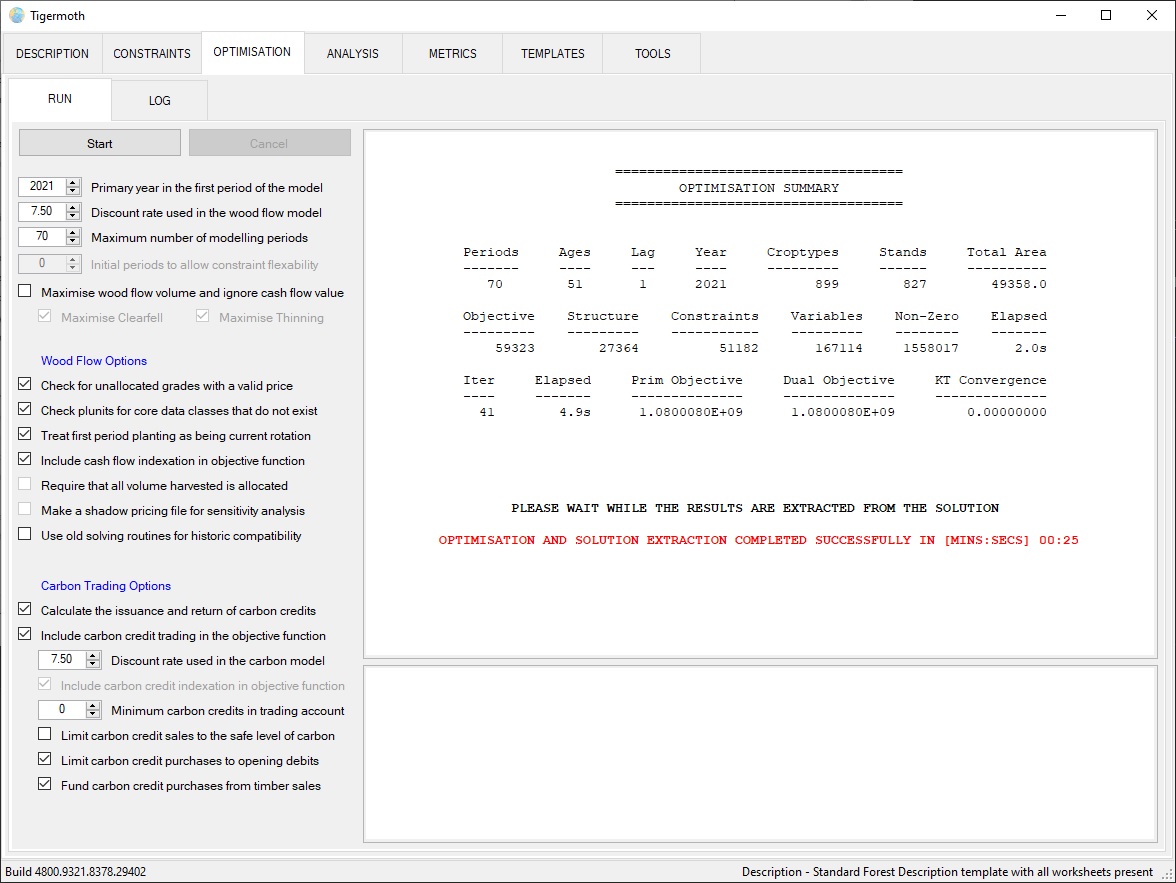
Task: Decrease carbon model discount rate down arrow
Action: point(93,664)
